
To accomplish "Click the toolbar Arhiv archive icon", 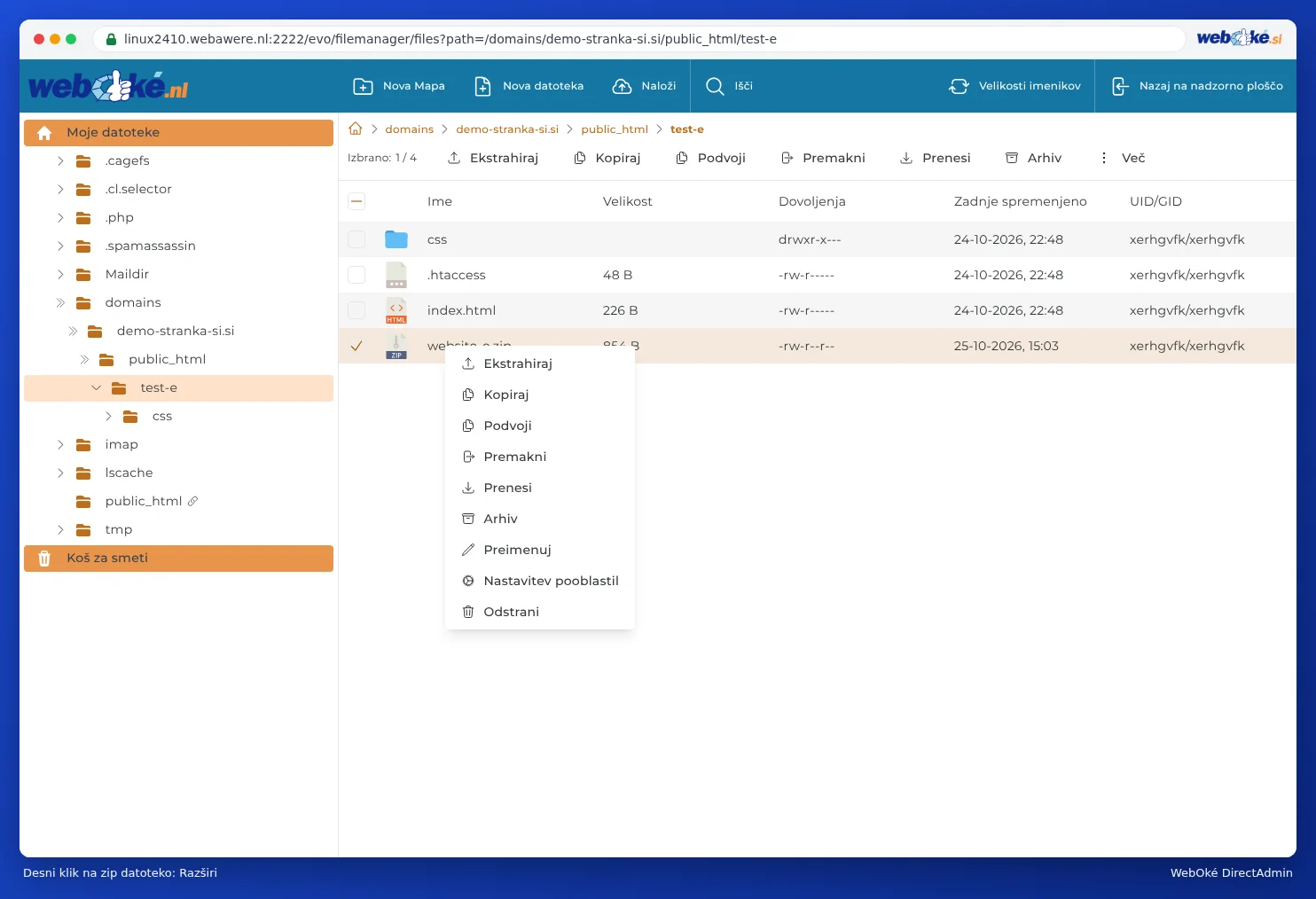I will tap(1012, 158).
